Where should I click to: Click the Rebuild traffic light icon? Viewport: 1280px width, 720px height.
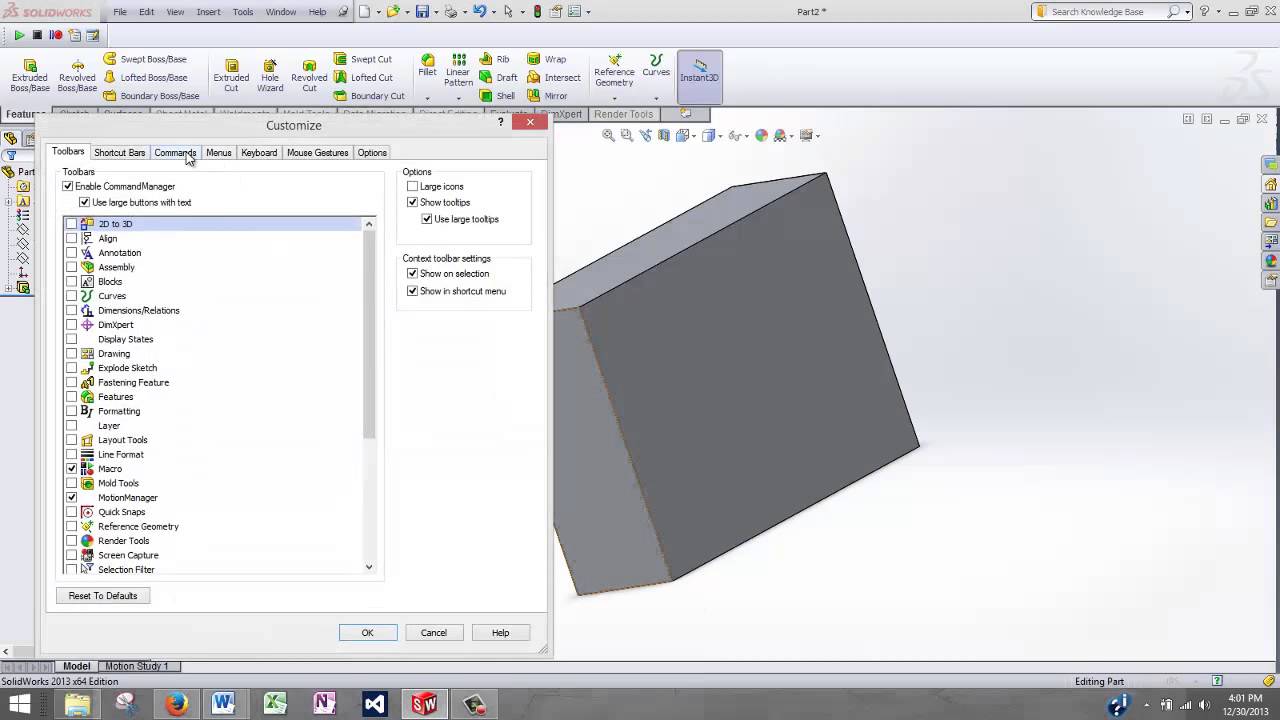click(537, 12)
